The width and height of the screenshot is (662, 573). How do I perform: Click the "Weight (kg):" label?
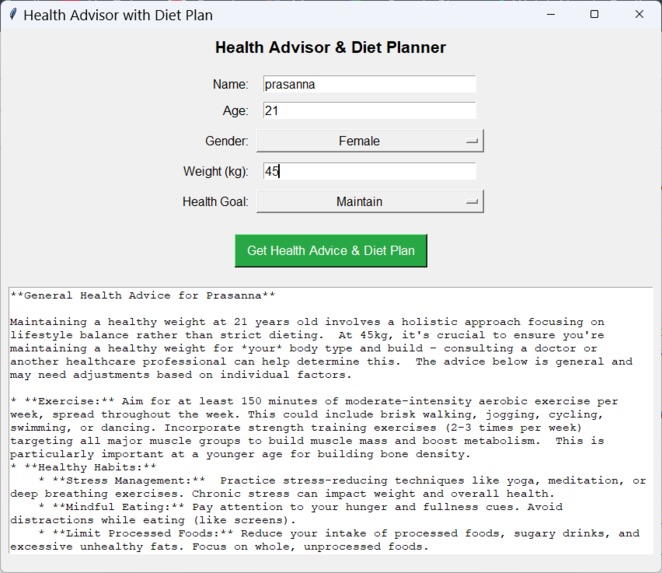(x=216, y=171)
